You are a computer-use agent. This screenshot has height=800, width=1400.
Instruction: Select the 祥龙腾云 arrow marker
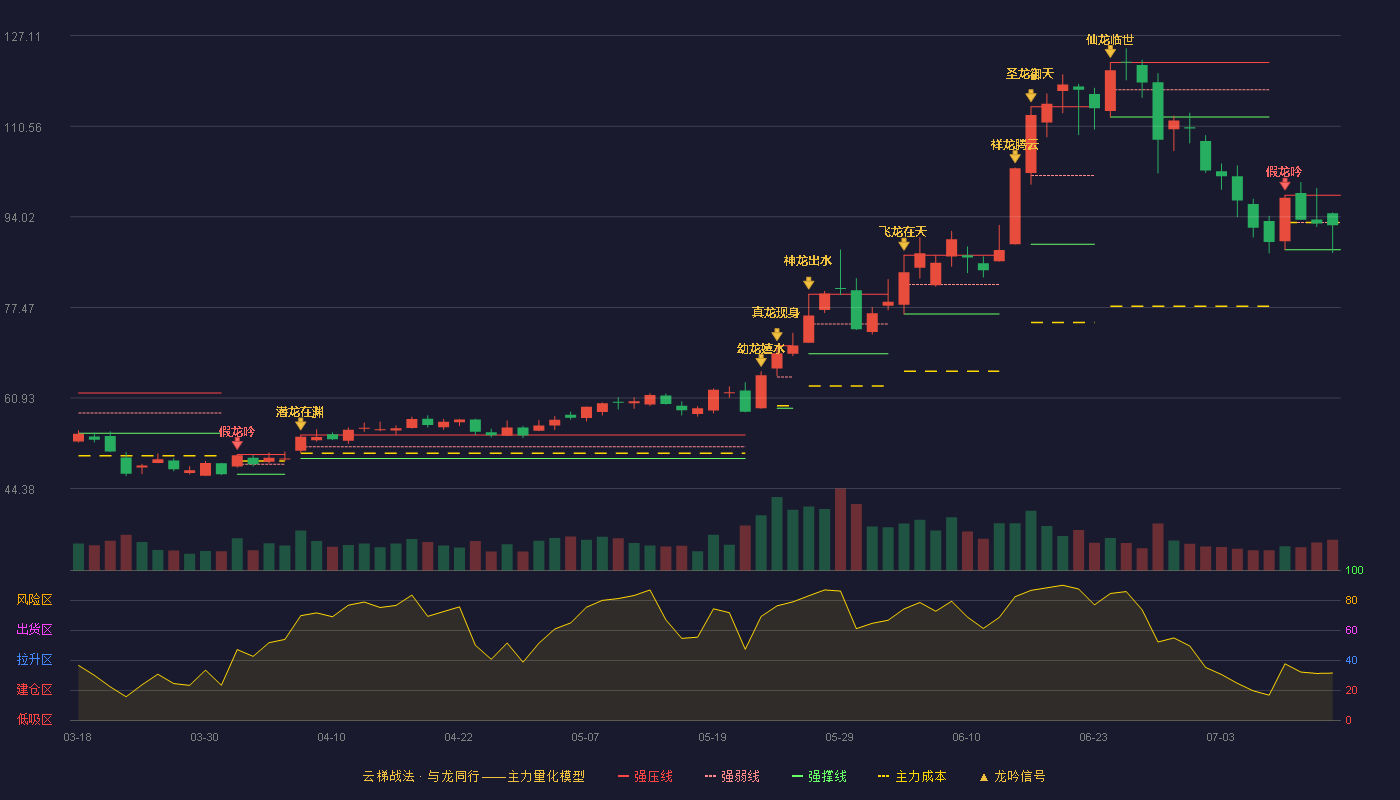point(1015,157)
